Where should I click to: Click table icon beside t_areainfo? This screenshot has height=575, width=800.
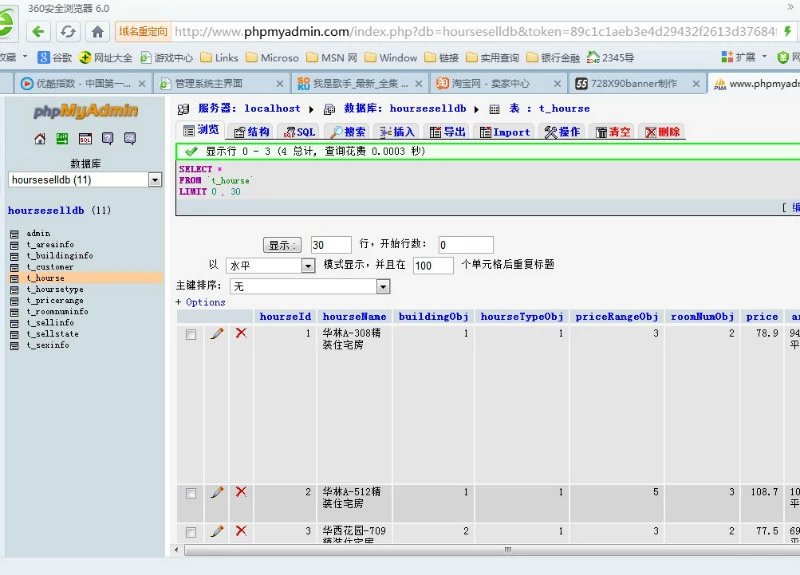point(15,245)
